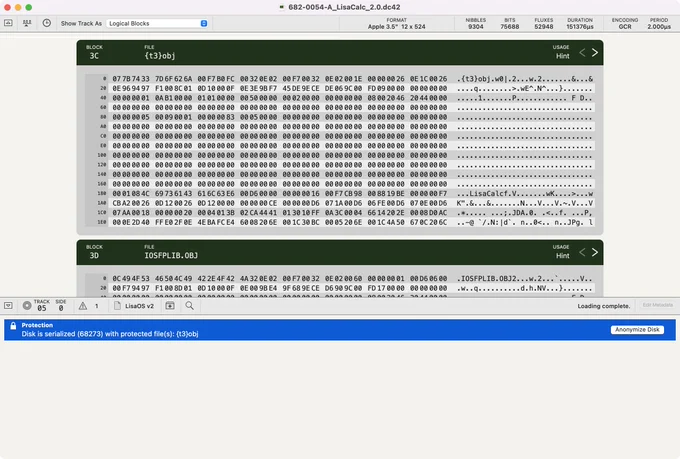Viewport: 680px width, 459px height.
Task: Open the Show Track As dropdown
Action: point(158,23)
